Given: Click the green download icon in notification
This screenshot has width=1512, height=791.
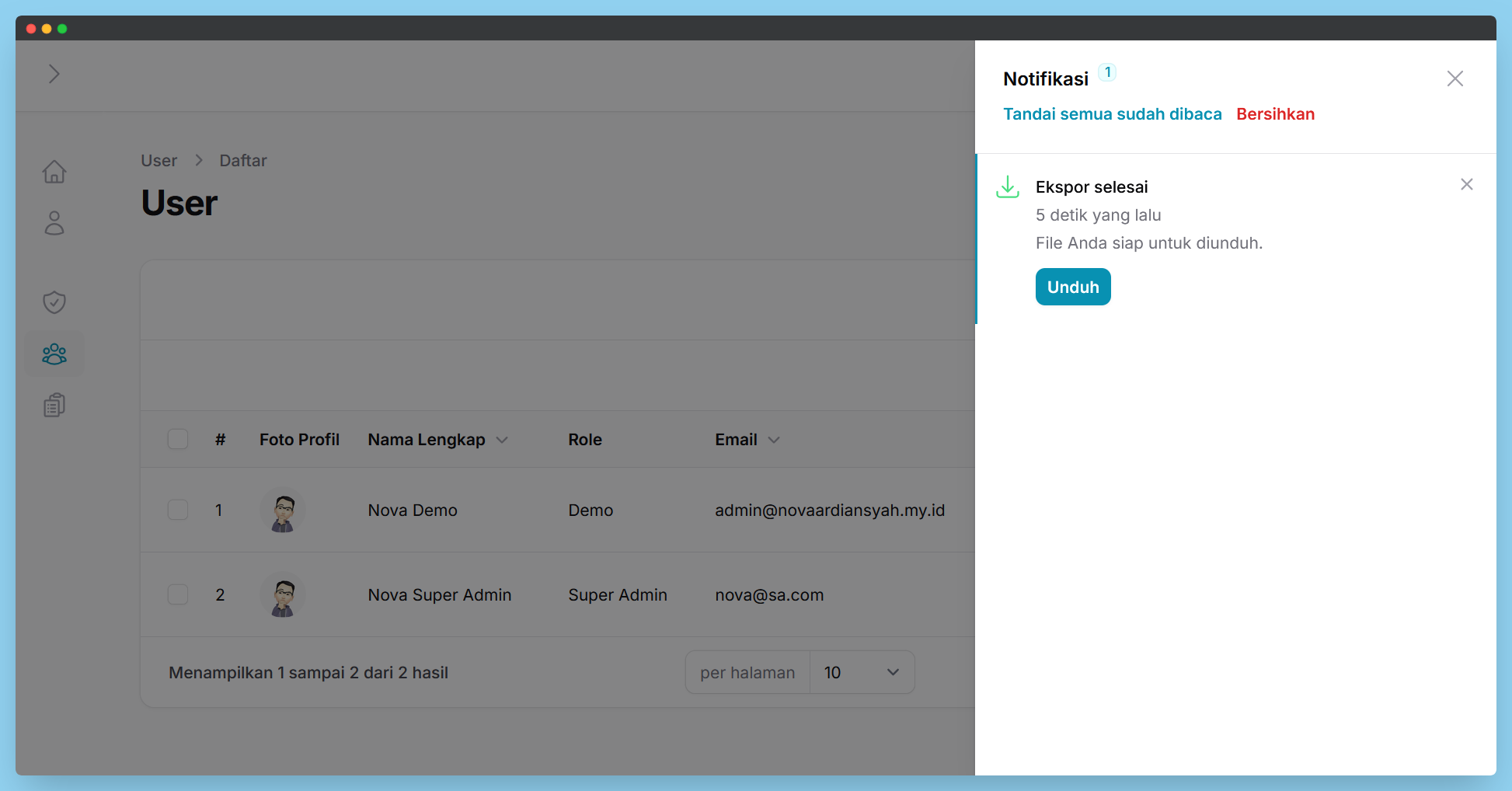Looking at the screenshot, I should (1008, 186).
